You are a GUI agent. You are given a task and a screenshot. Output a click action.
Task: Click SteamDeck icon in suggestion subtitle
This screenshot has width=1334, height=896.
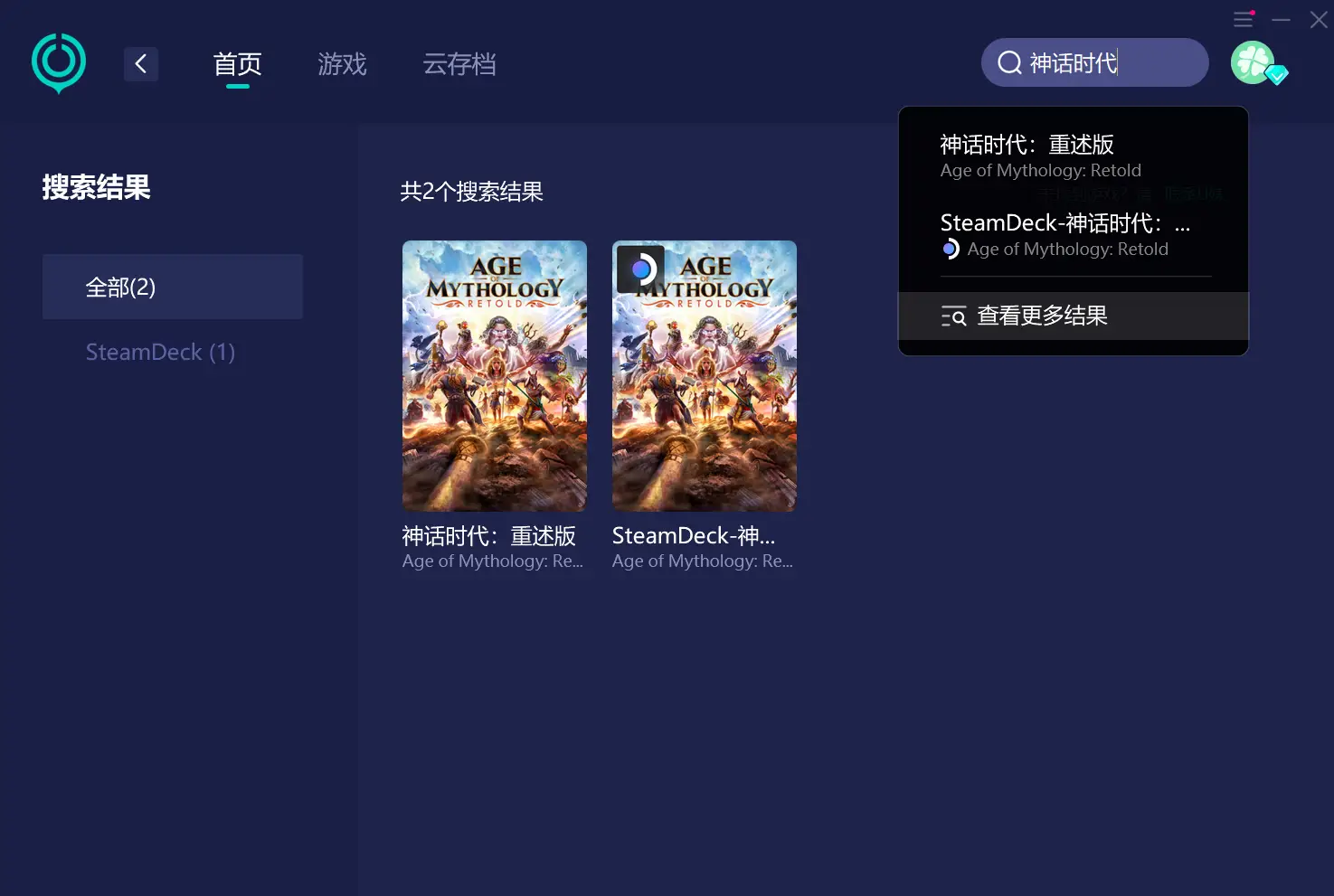tap(950, 249)
